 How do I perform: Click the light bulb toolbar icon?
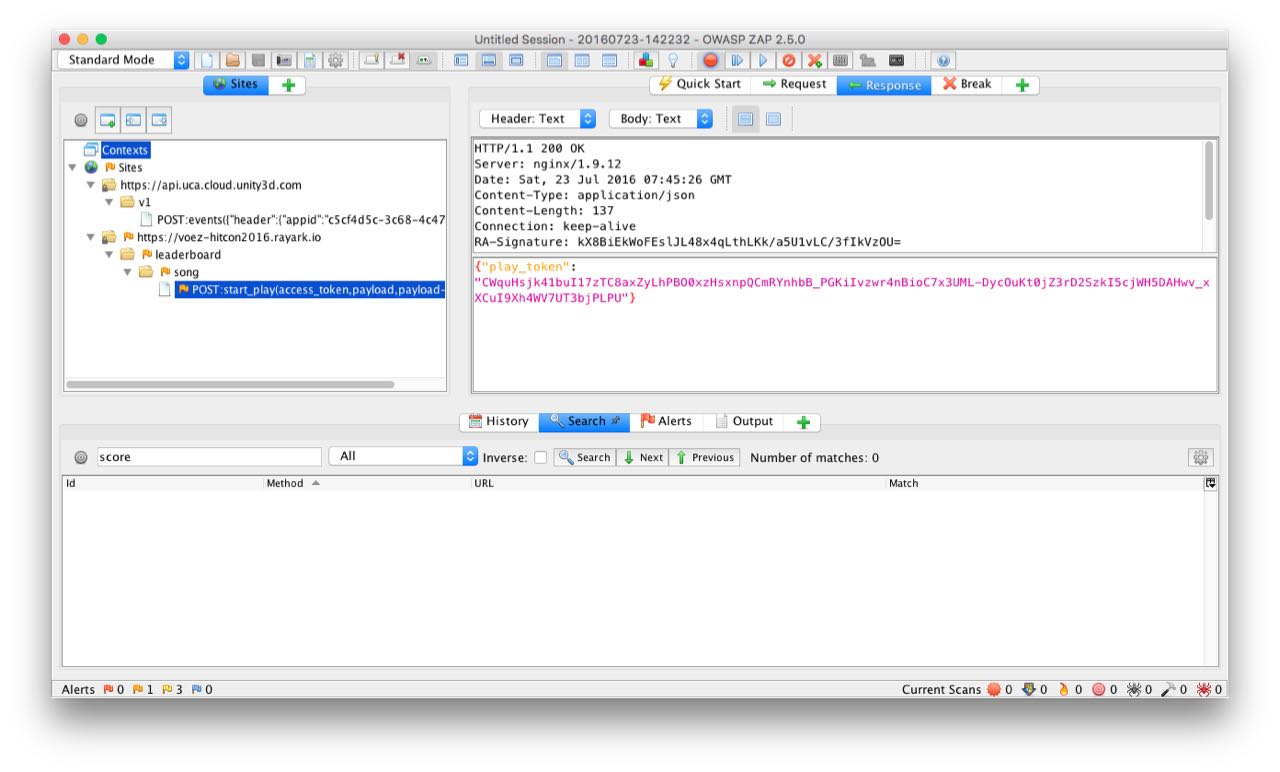pos(673,60)
